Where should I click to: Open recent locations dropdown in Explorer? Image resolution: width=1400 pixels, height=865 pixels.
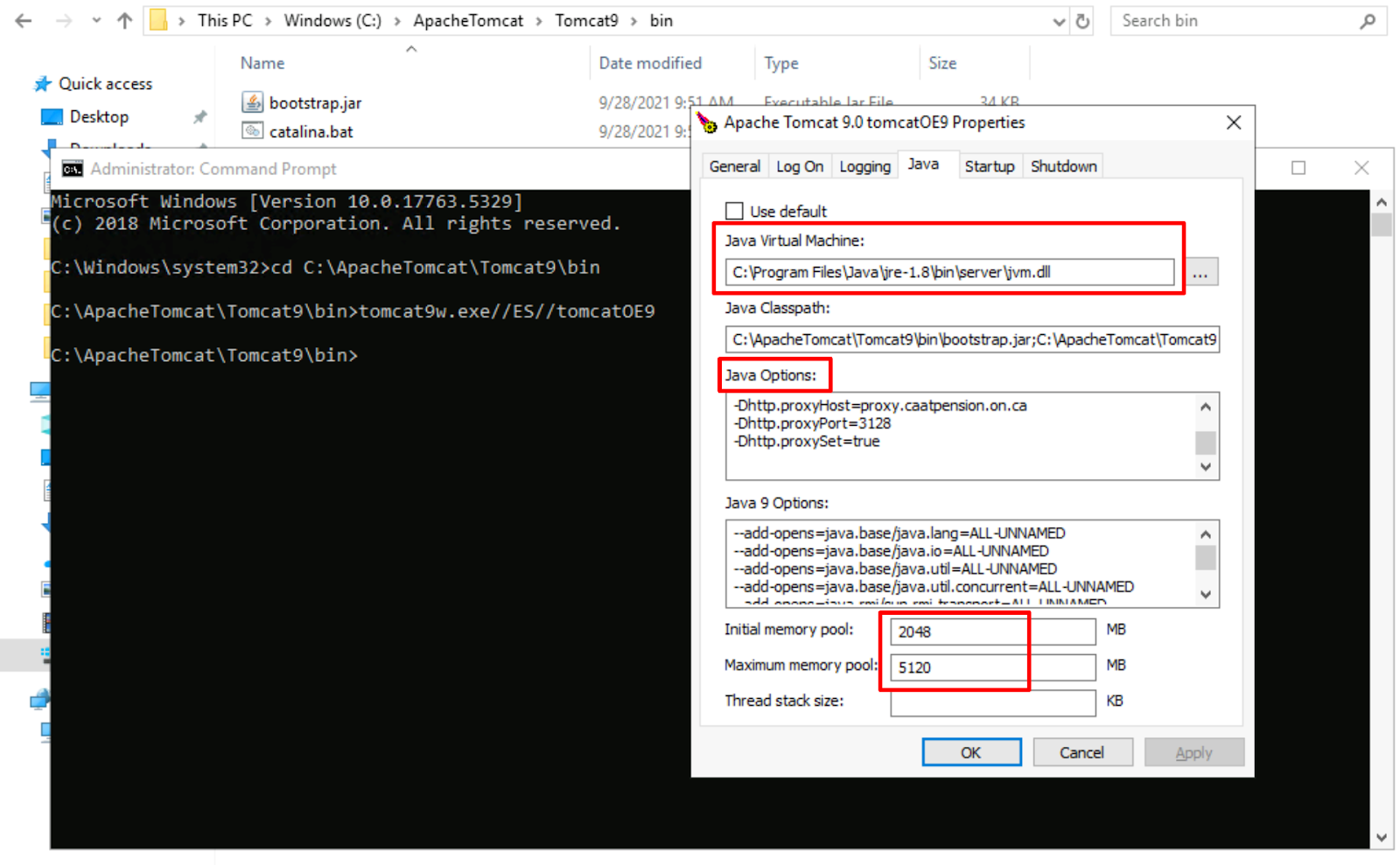[x=96, y=21]
